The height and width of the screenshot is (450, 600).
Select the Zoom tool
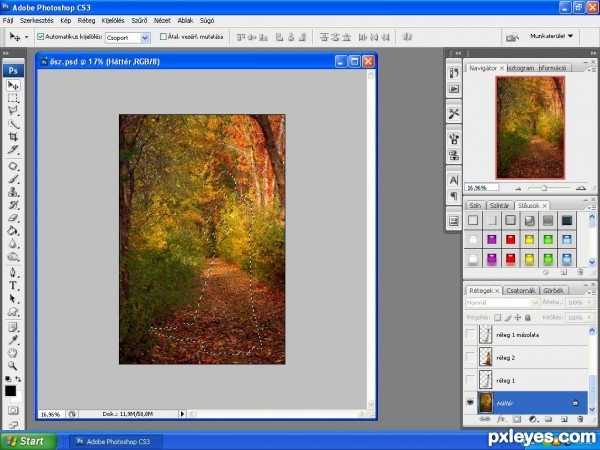(x=13, y=366)
